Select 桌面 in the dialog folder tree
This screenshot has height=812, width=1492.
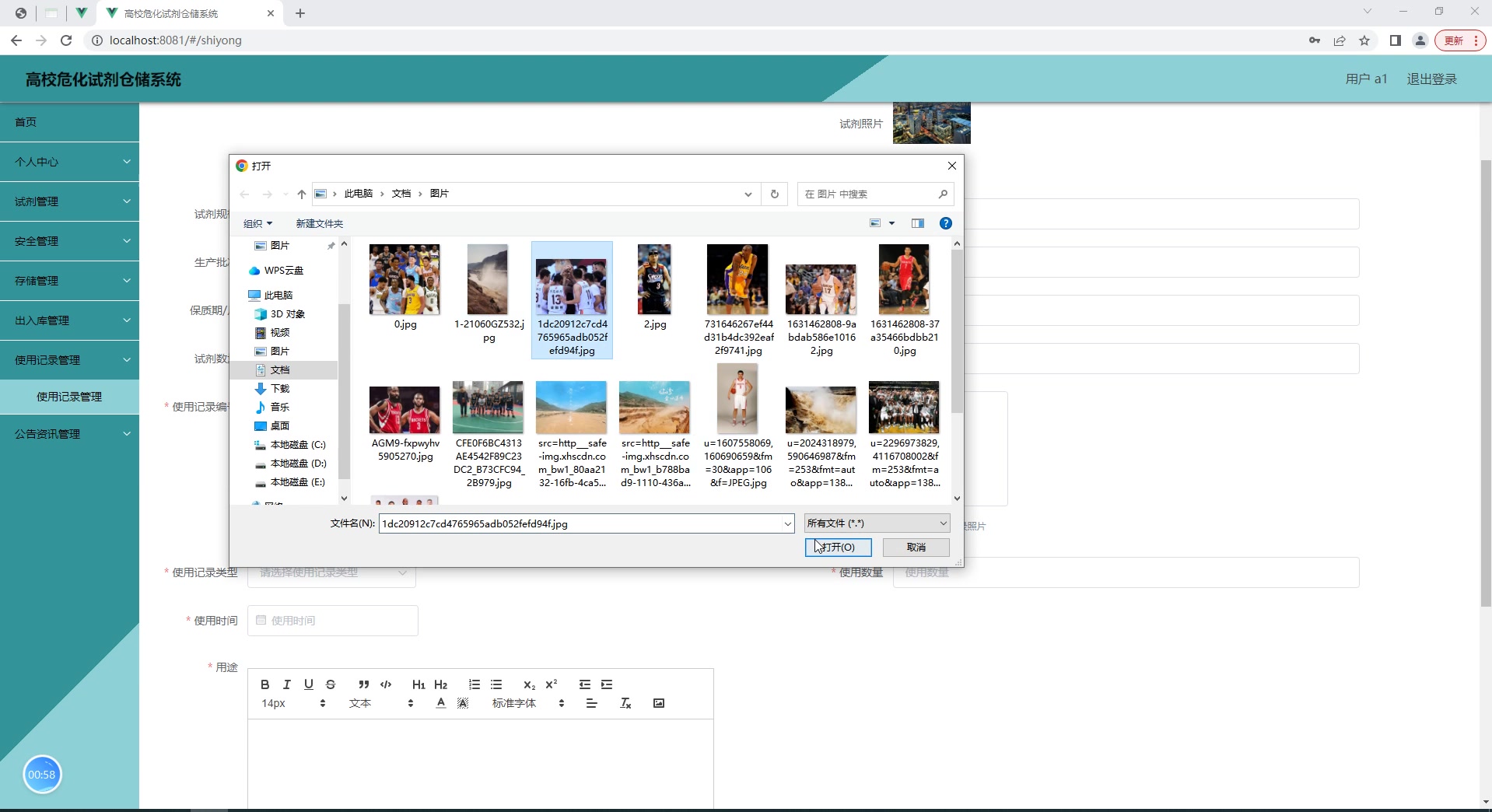[x=280, y=426]
